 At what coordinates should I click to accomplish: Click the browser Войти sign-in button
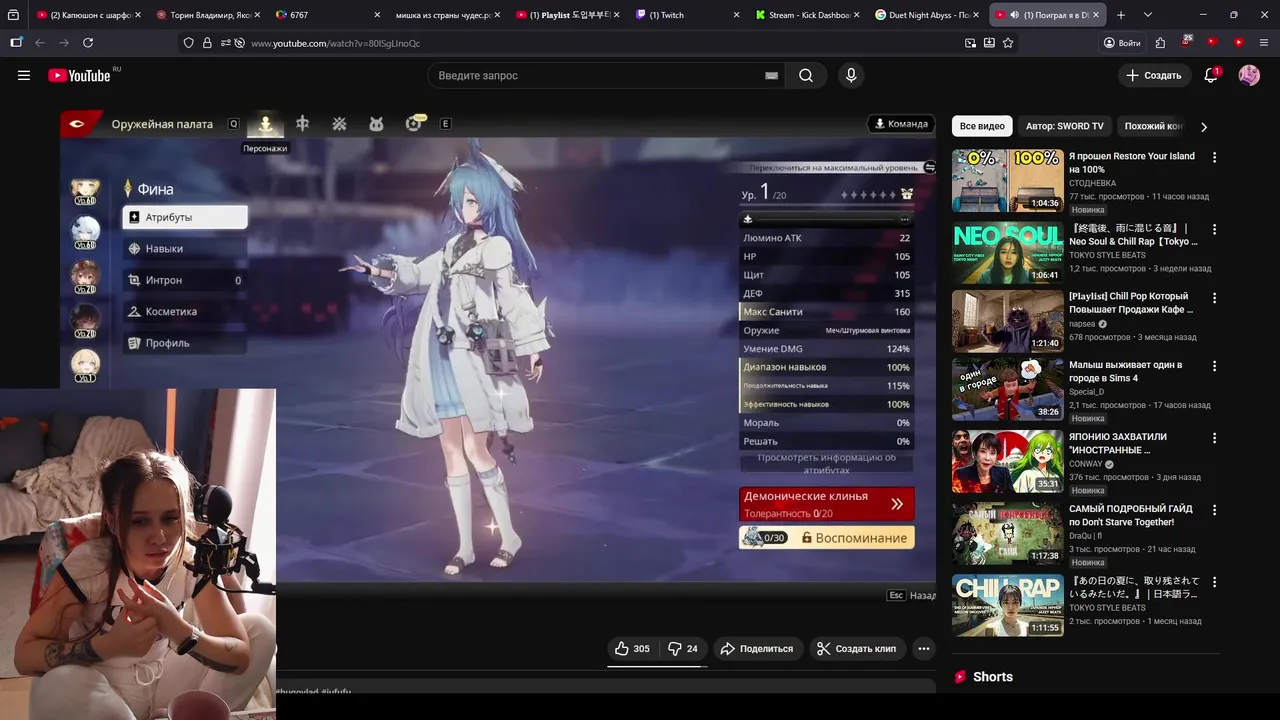pyautogui.click(x=1122, y=43)
